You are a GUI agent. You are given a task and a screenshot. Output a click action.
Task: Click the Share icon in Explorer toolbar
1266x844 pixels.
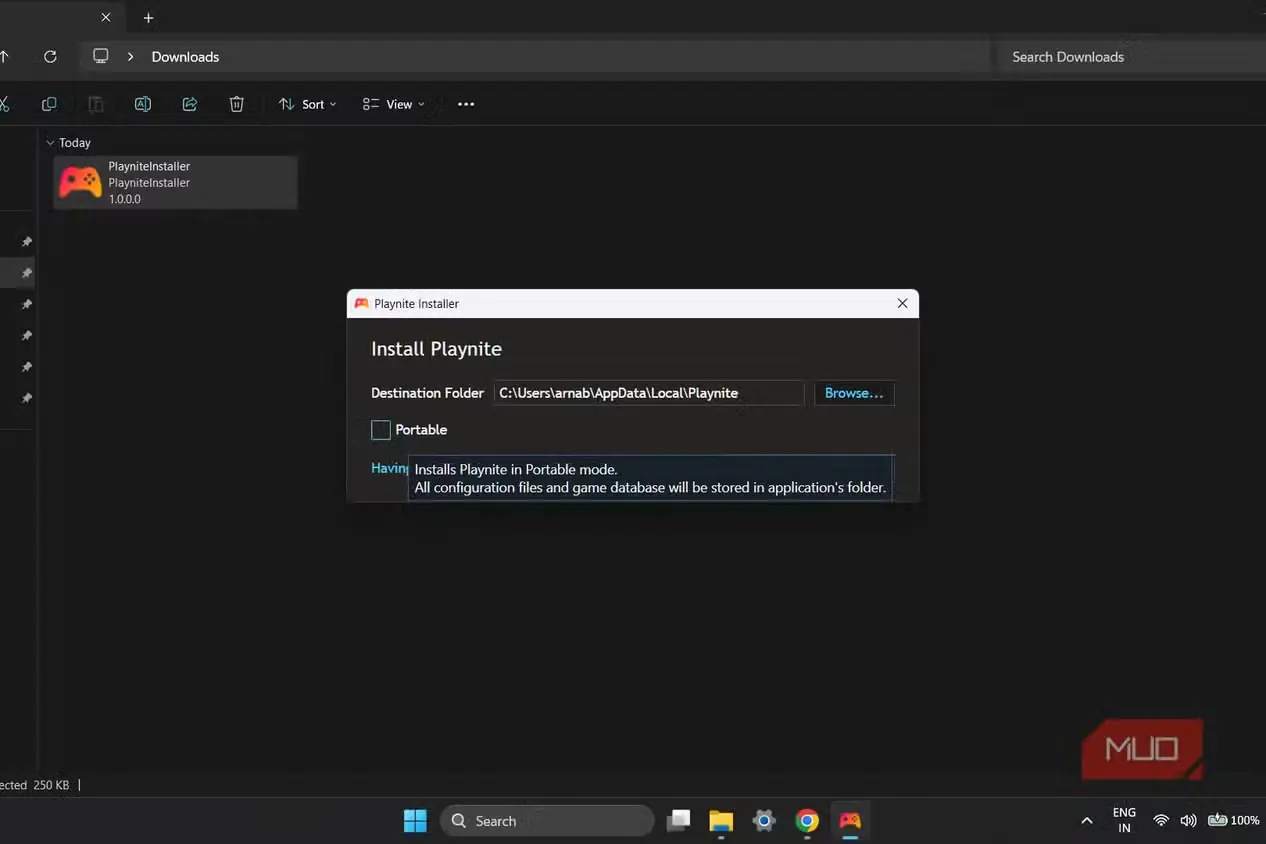tap(190, 104)
